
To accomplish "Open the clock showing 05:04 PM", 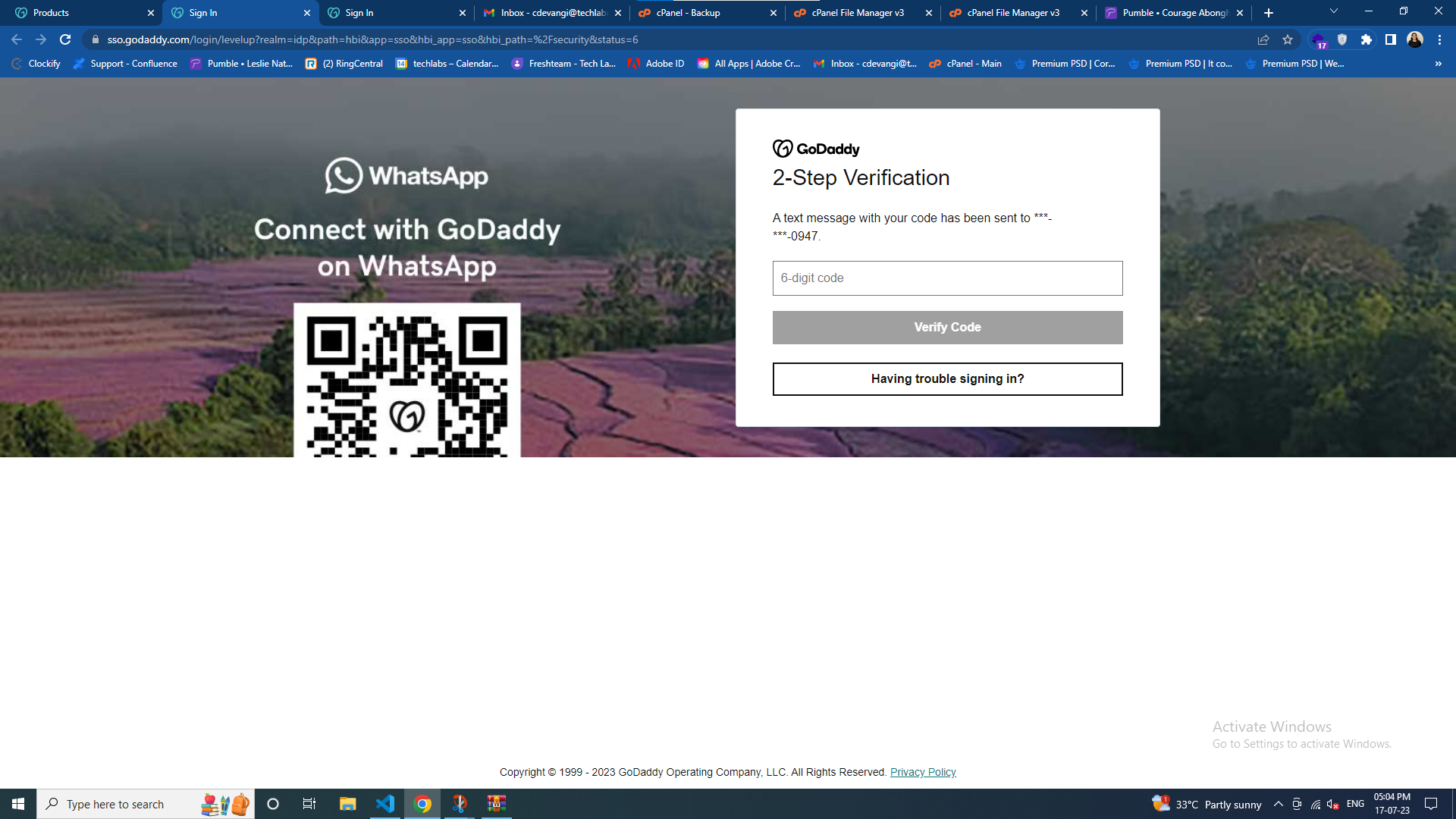I will coord(1392,804).
